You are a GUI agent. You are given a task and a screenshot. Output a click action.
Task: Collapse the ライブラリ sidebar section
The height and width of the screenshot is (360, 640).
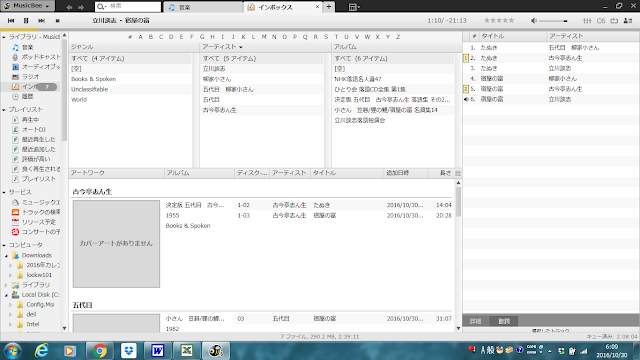[x=4, y=37]
